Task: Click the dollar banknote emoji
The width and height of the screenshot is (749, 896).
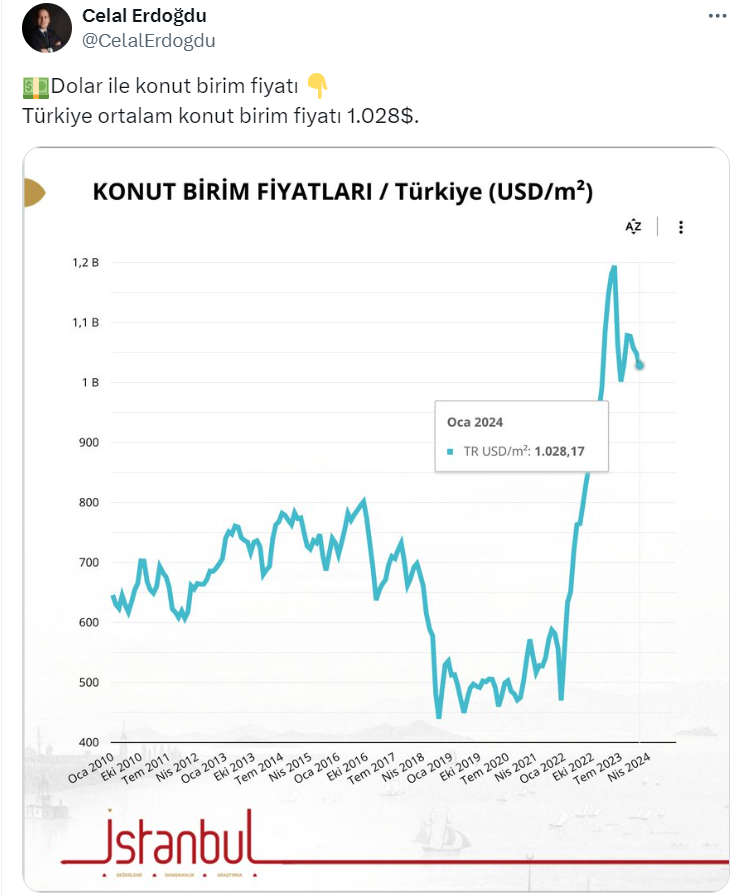Action: coord(34,87)
